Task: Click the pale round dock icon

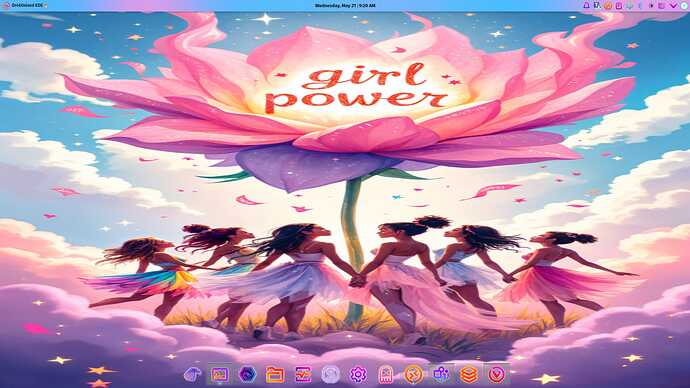Action: pyautogui.click(x=330, y=375)
